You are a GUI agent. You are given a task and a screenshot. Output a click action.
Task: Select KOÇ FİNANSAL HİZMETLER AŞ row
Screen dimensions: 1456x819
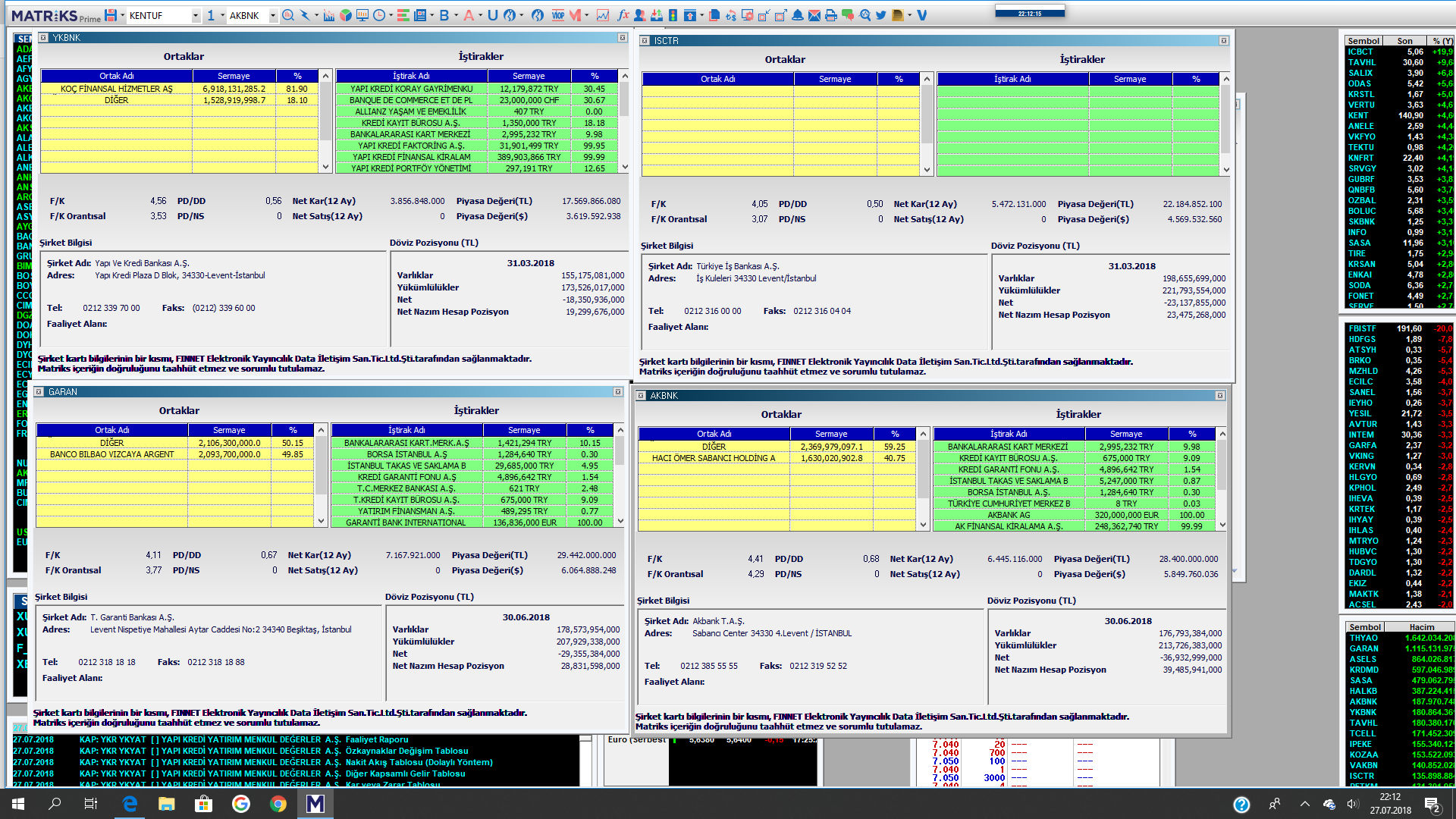point(179,89)
